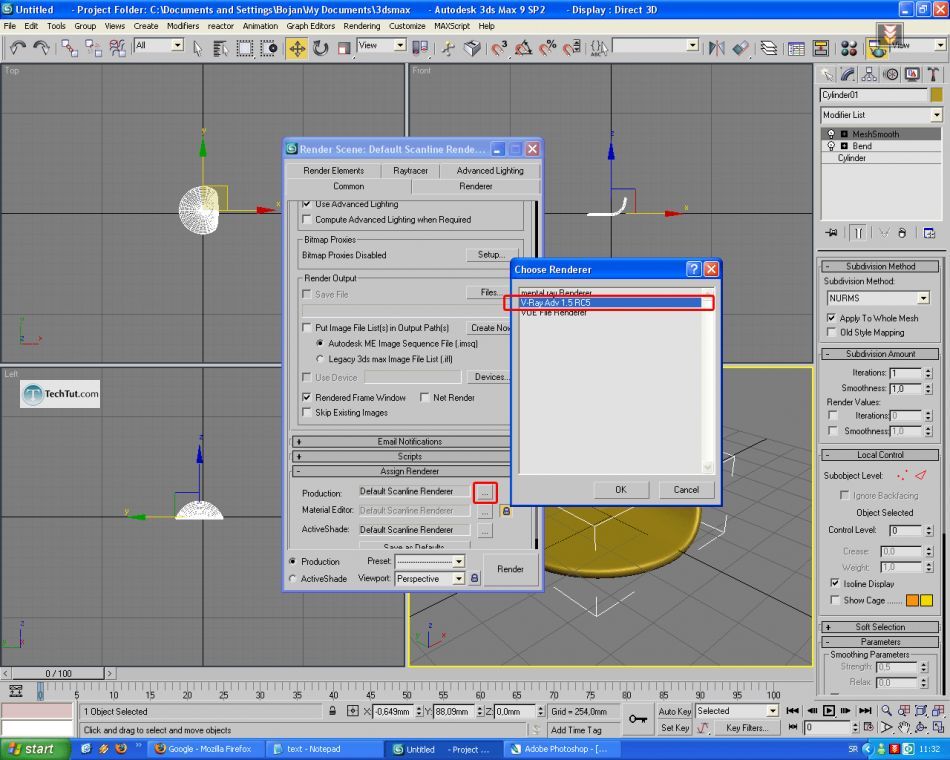Open the Display command panel tab
The width and height of the screenshot is (950, 760).
click(x=912, y=75)
